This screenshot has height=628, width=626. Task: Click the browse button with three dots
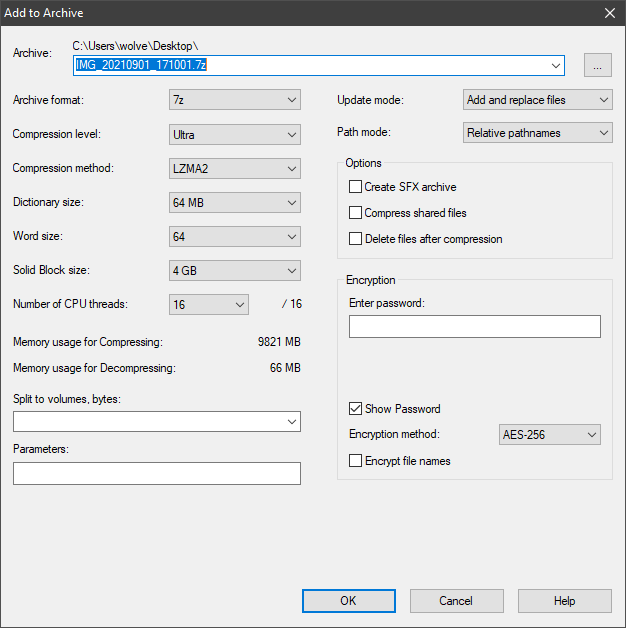click(x=597, y=65)
